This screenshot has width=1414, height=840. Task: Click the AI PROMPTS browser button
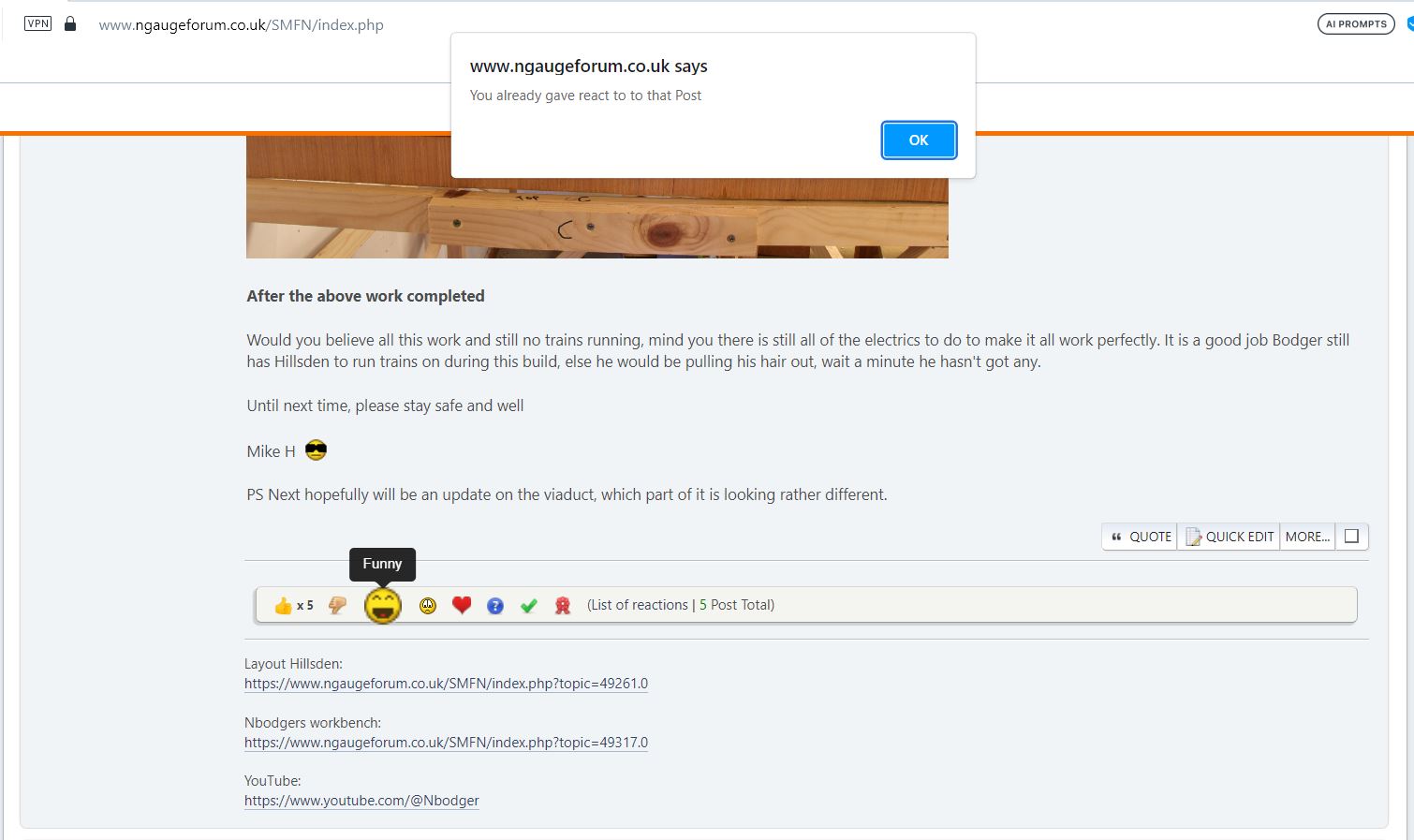tap(1356, 24)
